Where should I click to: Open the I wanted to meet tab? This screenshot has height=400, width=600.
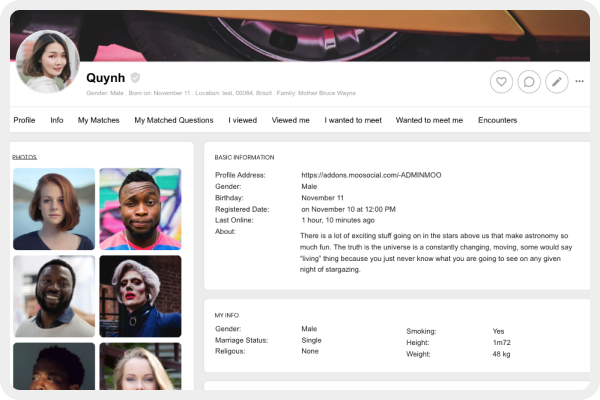(353, 120)
